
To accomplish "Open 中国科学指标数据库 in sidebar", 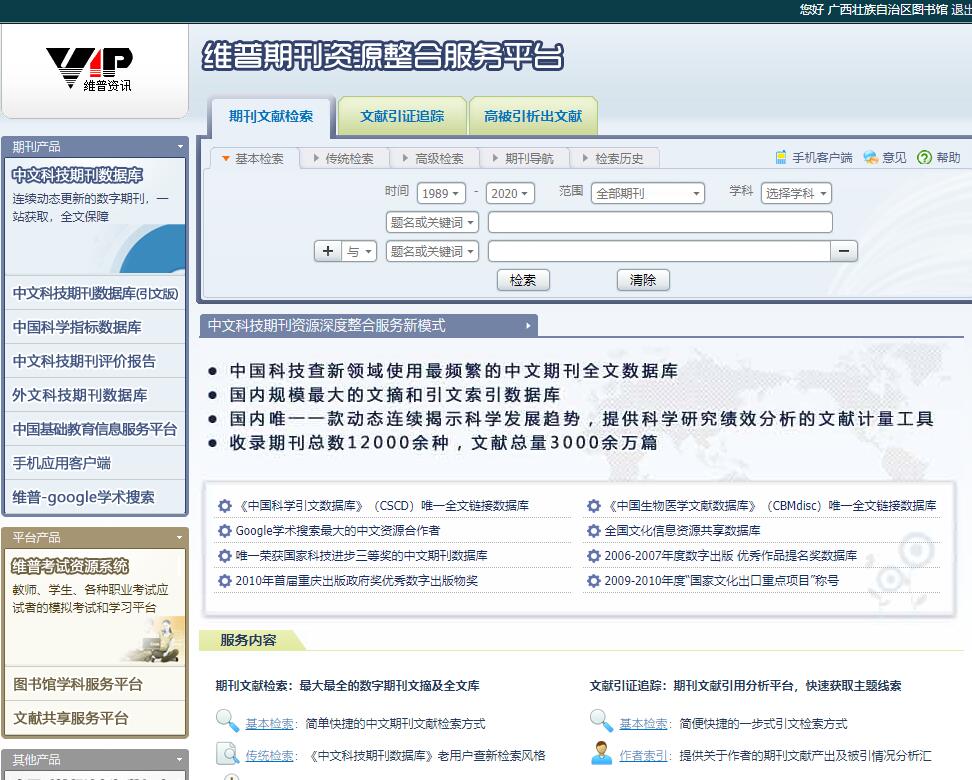I will (95, 327).
